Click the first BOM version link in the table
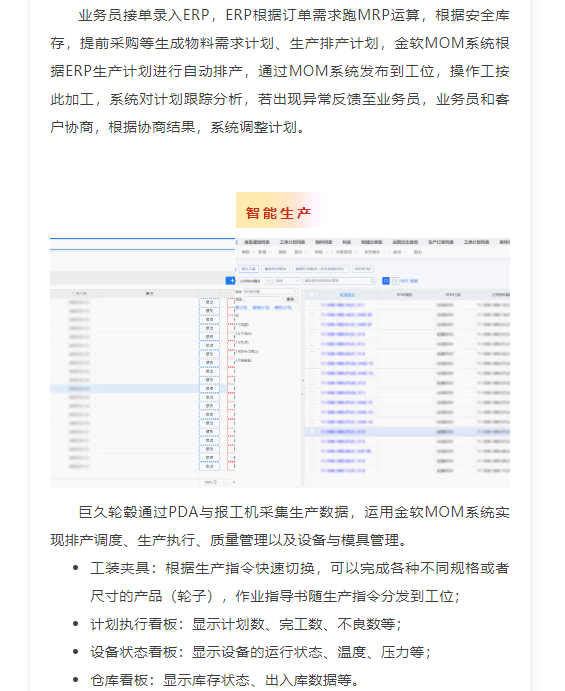Viewport: 565px width, 691px height. pyautogui.click(x=342, y=305)
